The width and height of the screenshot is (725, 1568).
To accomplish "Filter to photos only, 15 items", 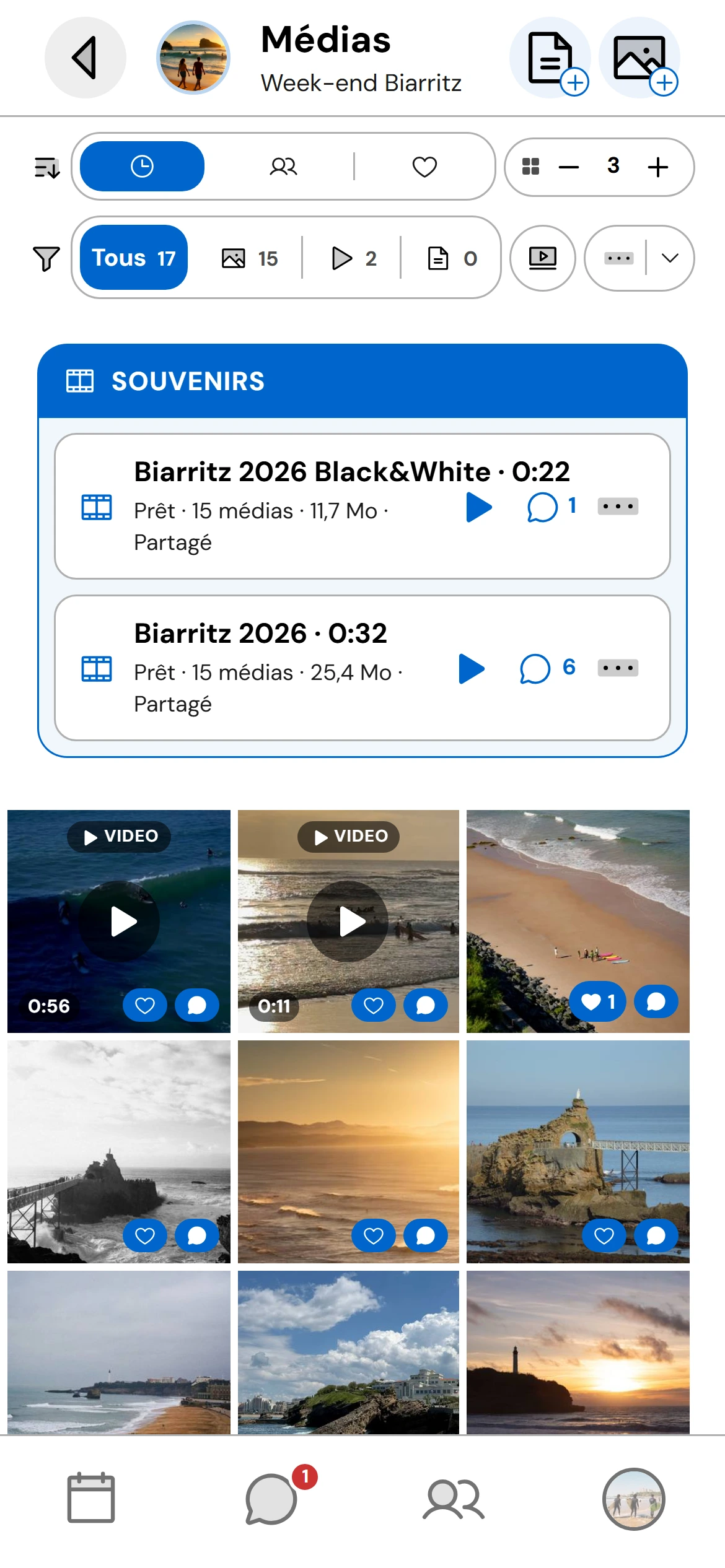I will pos(250,258).
